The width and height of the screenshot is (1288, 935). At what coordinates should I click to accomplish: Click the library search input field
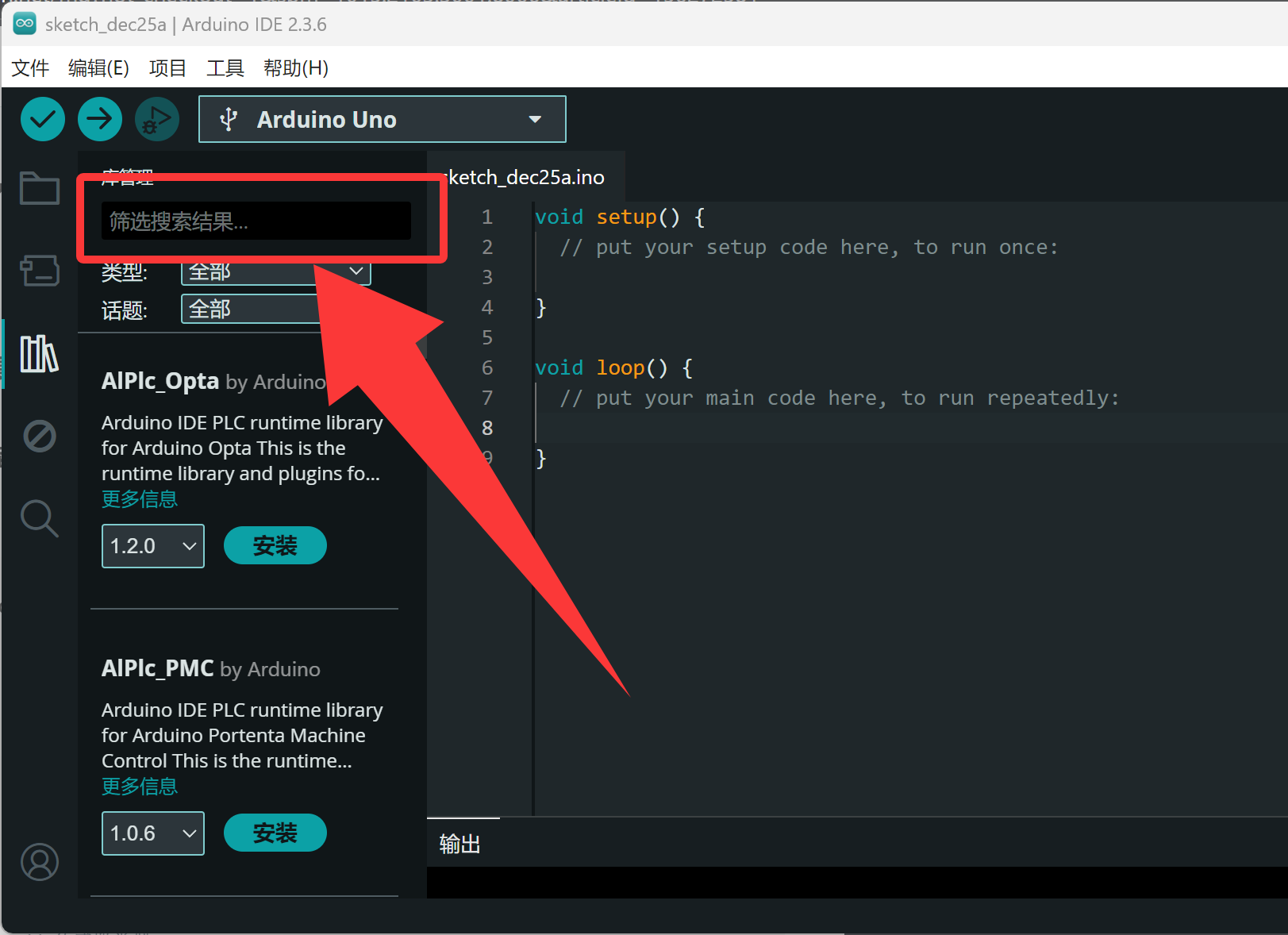(x=254, y=221)
